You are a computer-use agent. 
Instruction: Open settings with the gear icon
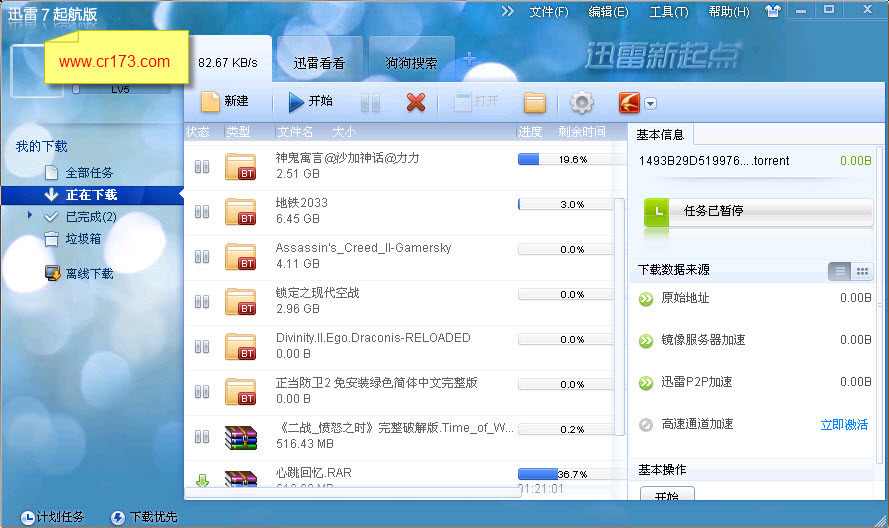coord(582,103)
